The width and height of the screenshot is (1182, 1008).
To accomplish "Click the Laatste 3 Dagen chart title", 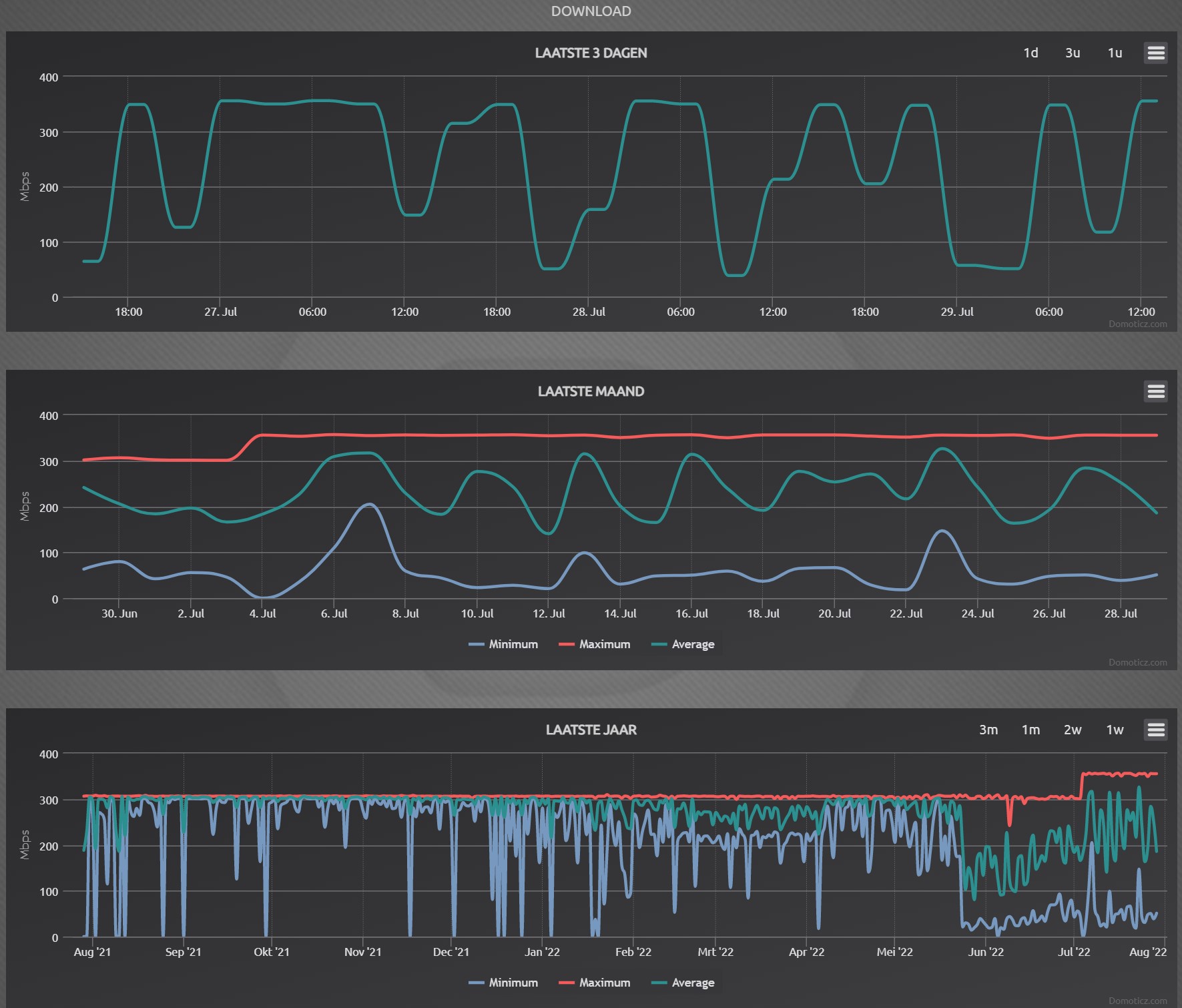I will (x=591, y=53).
